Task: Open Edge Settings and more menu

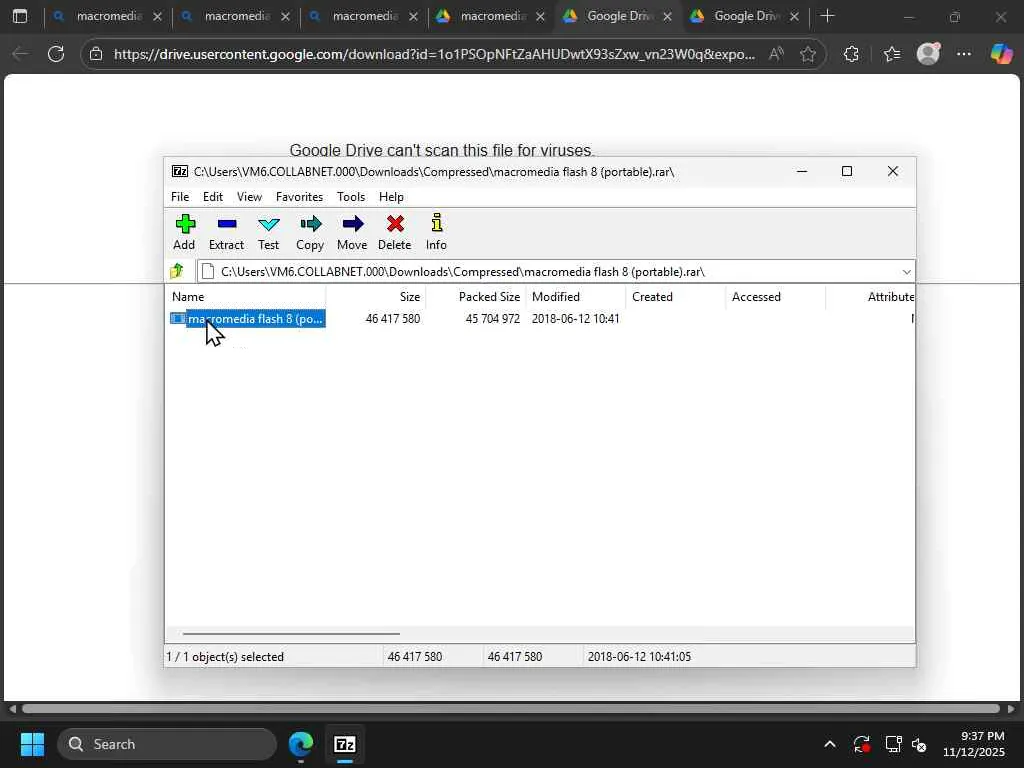Action: point(964,54)
